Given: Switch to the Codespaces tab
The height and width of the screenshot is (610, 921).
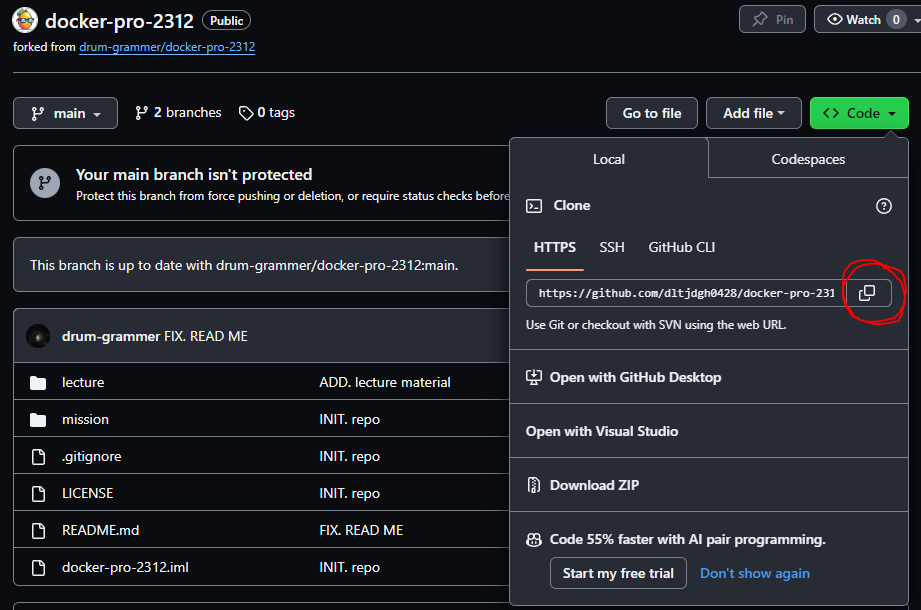Looking at the screenshot, I should pyautogui.click(x=808, y=159).
